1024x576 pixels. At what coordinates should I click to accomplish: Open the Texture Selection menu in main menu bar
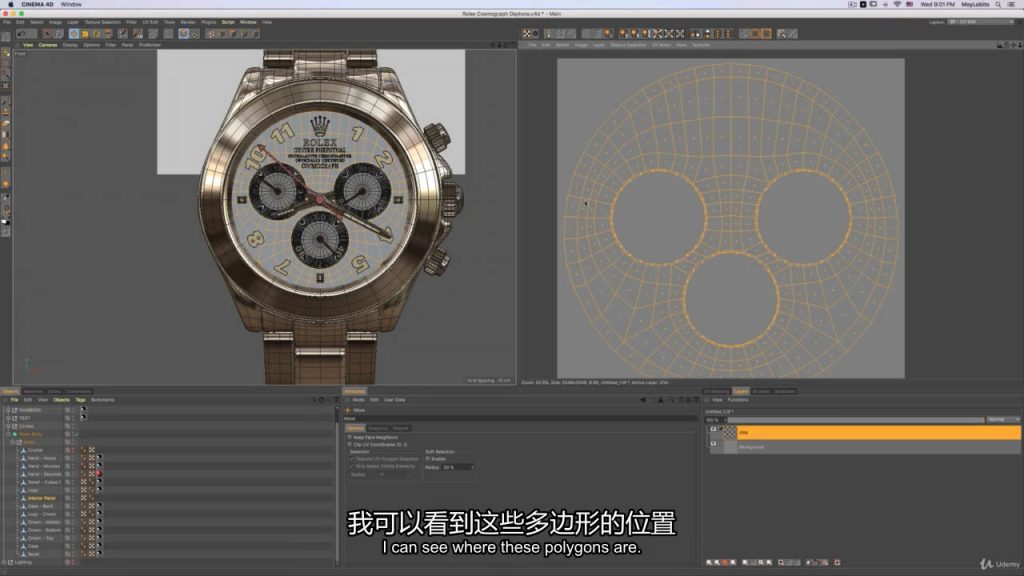pos(103,22)
